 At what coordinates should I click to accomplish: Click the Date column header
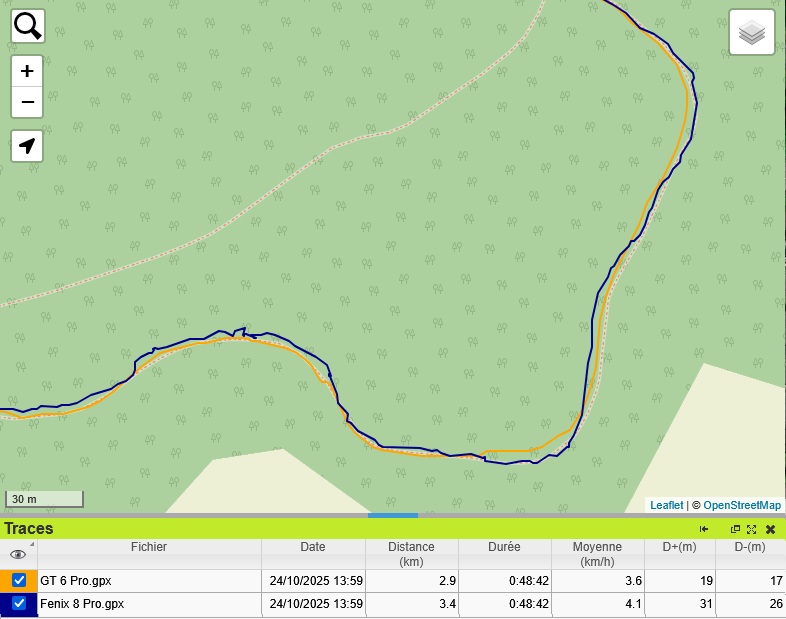pyautogui.click(x=312, y=547)
